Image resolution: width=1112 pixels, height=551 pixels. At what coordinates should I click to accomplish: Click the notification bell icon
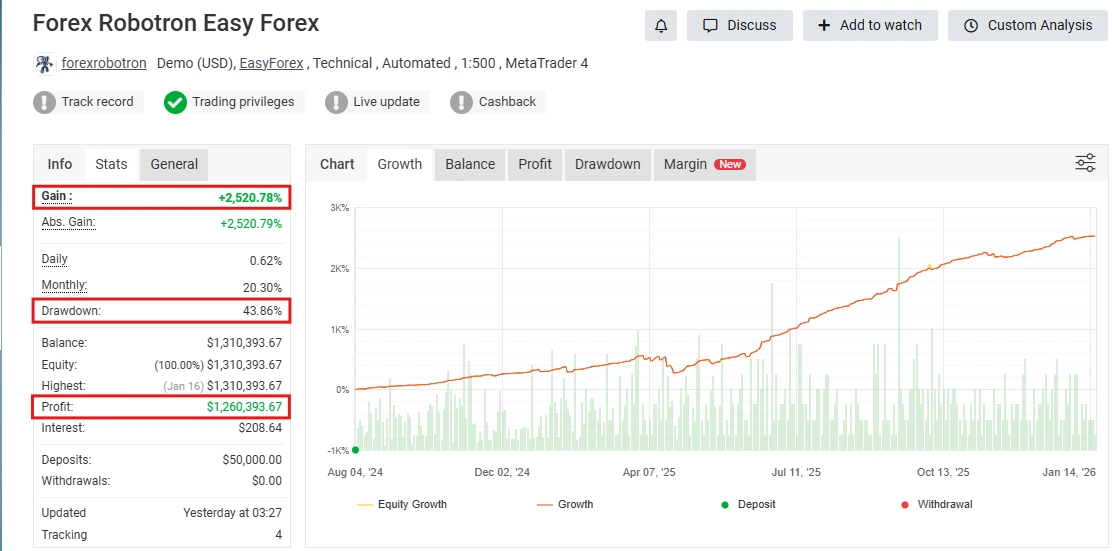661,25
